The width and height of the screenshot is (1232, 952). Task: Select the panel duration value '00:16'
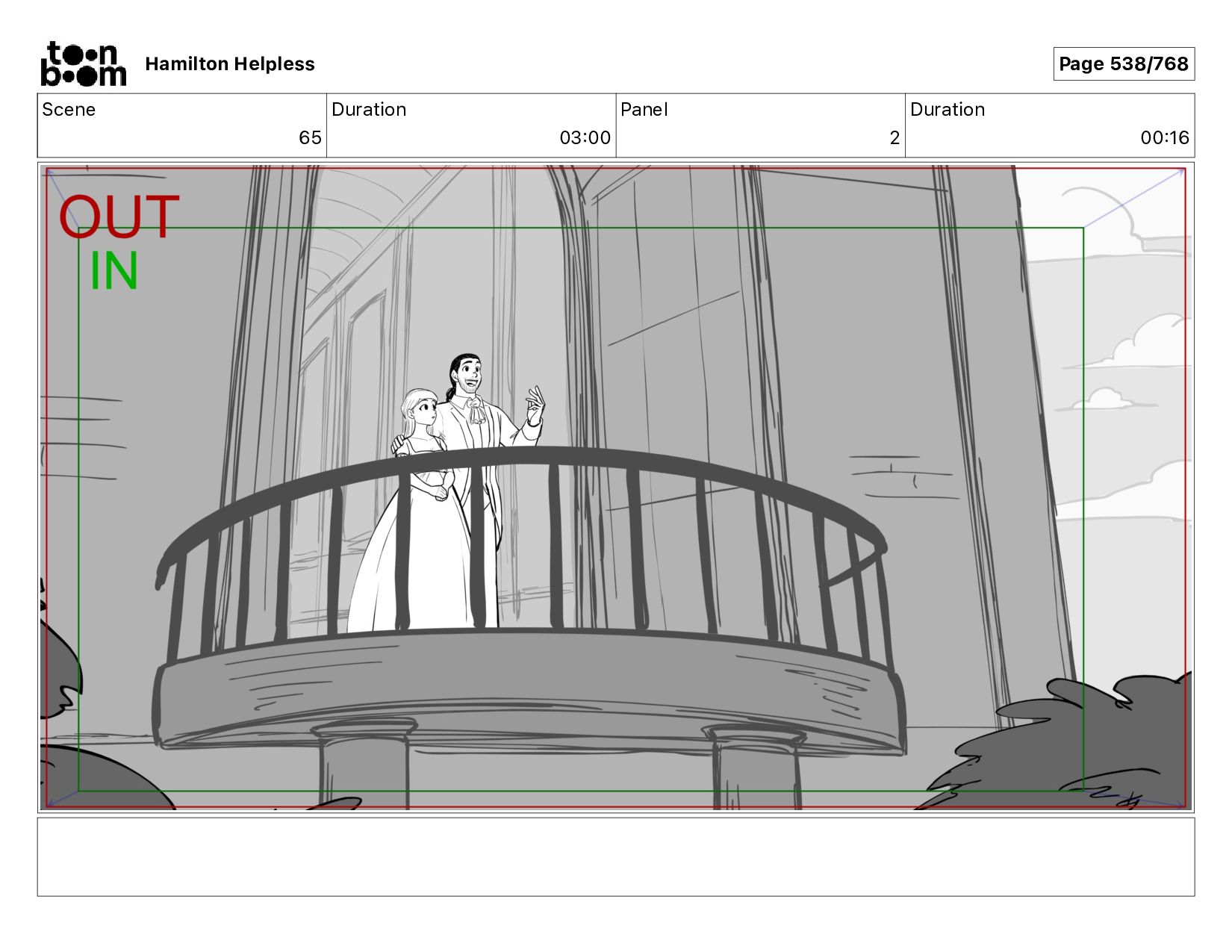[1165, 137]
